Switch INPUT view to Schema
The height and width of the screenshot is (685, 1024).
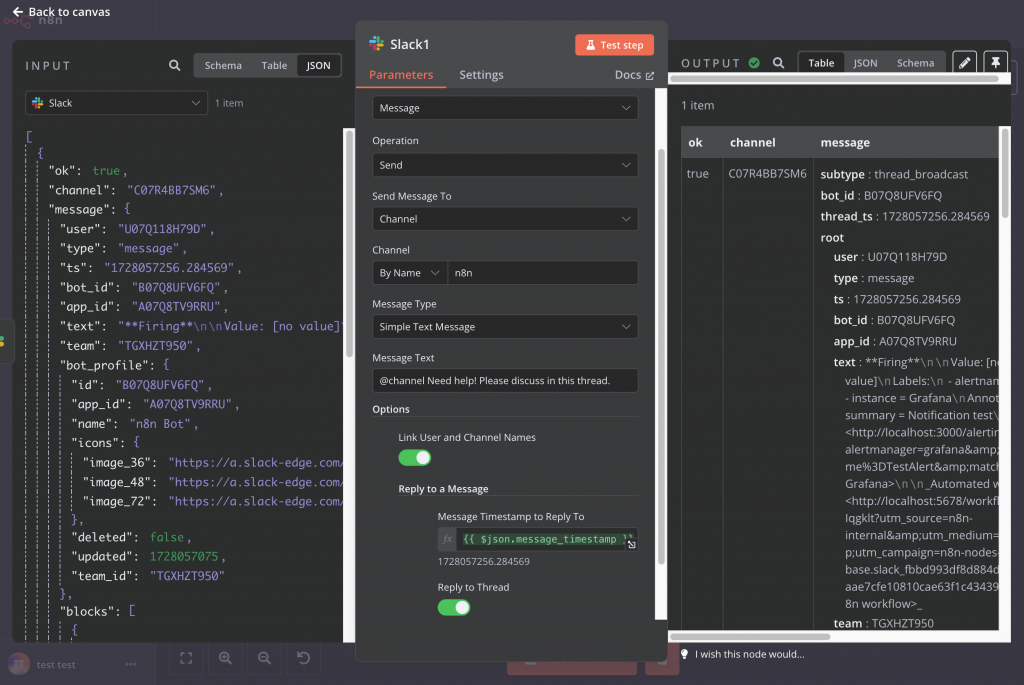(x=223, y=65)
